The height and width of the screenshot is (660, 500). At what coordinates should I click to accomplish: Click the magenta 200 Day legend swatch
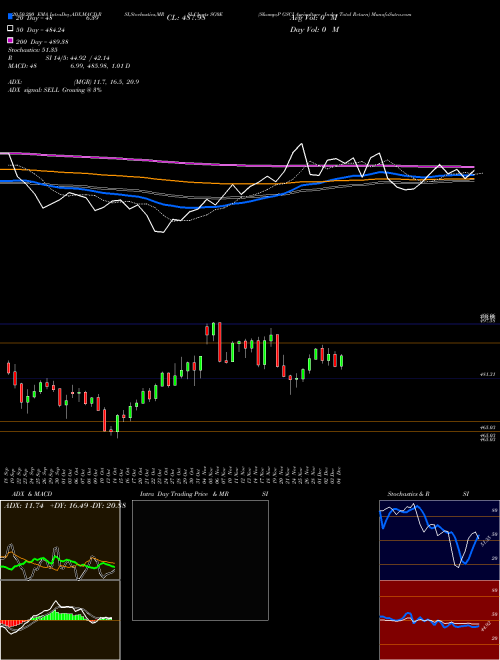tap(10, 40)
